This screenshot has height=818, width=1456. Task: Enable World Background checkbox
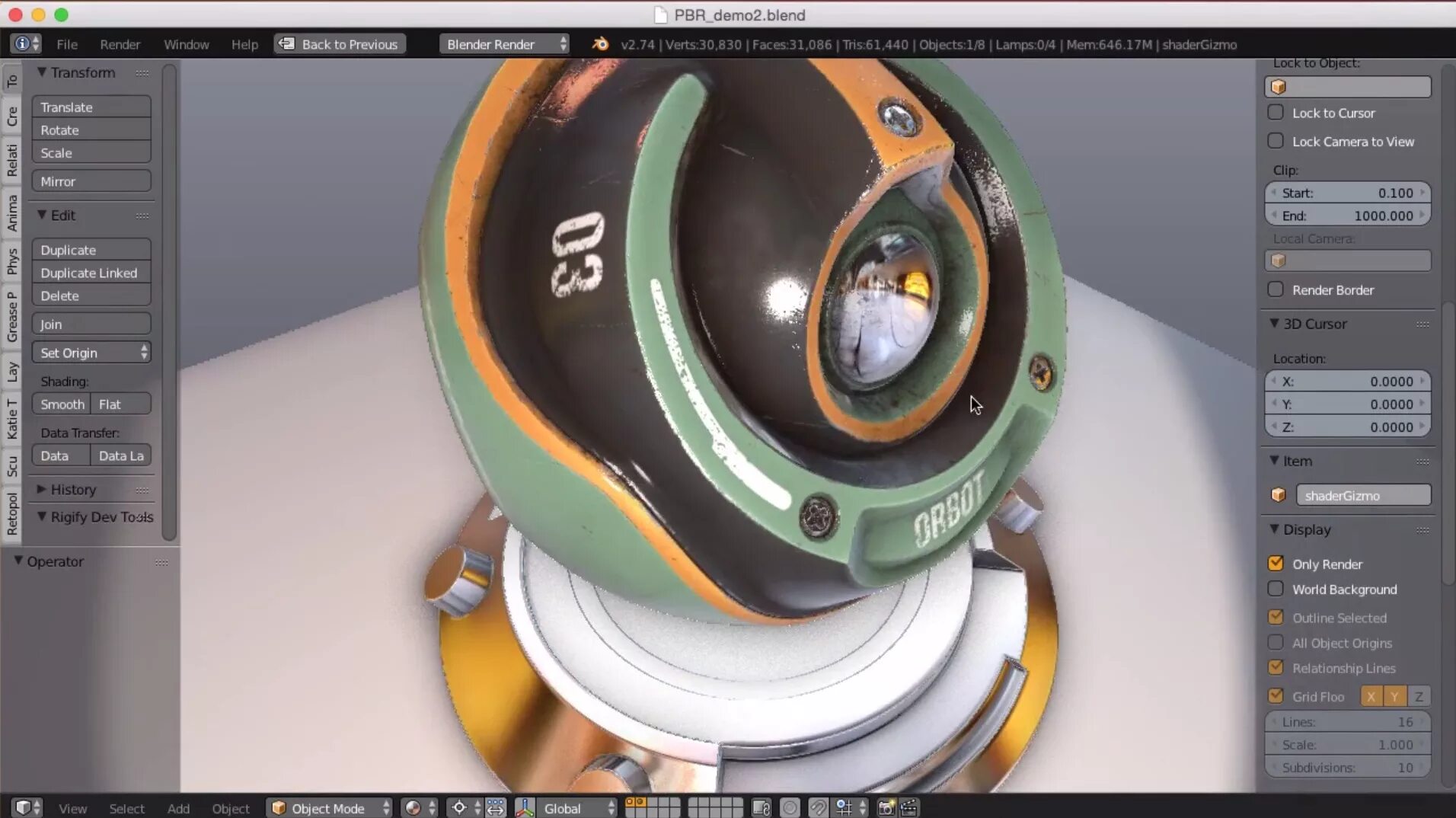coord(1276,589)
